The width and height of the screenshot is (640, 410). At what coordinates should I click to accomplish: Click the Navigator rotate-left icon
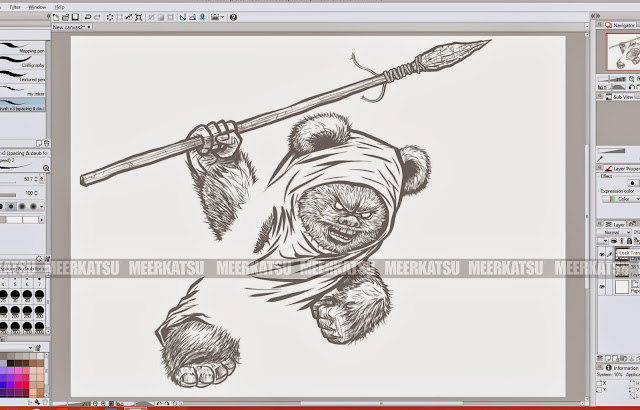click(632, 87)
